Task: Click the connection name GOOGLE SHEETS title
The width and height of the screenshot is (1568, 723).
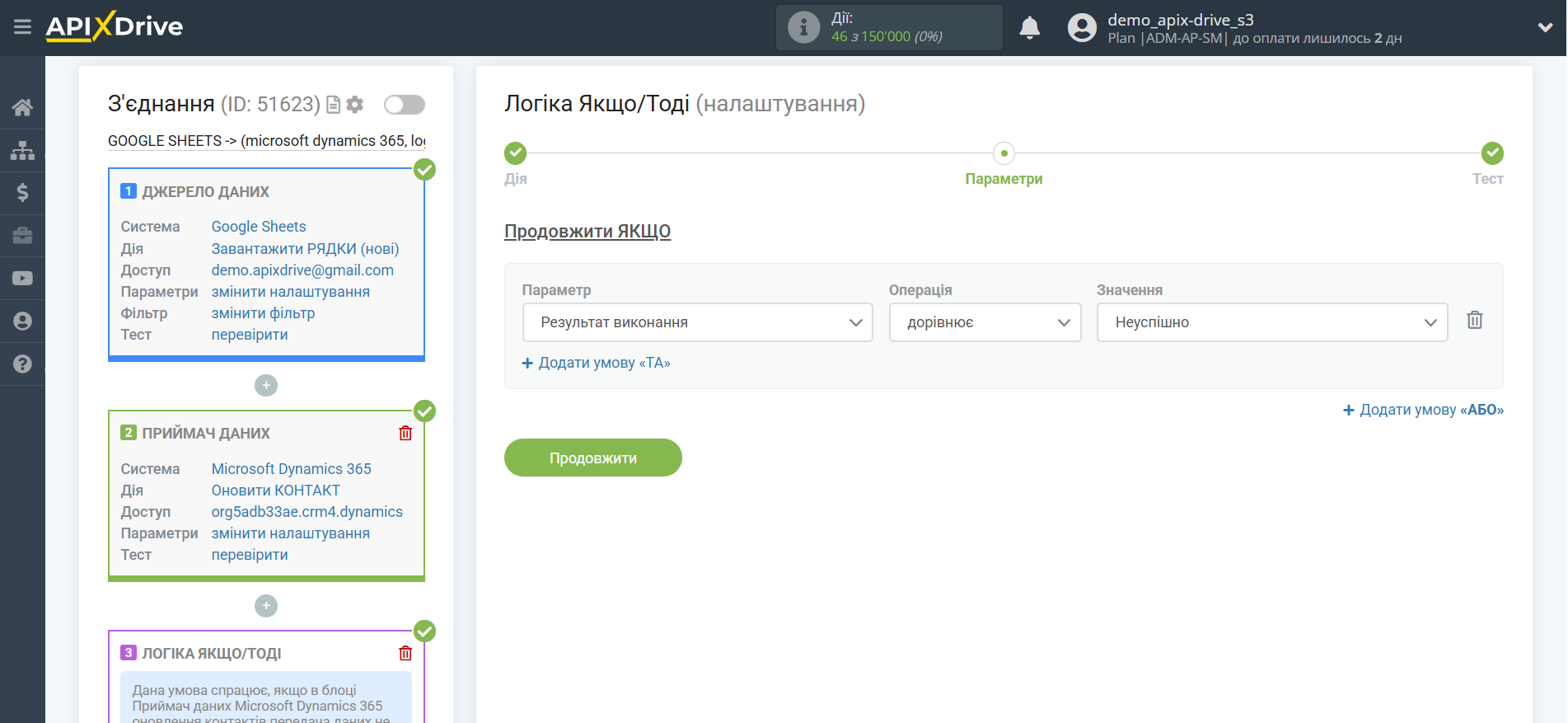Action: pyautogui.click(x=266, y=141)
